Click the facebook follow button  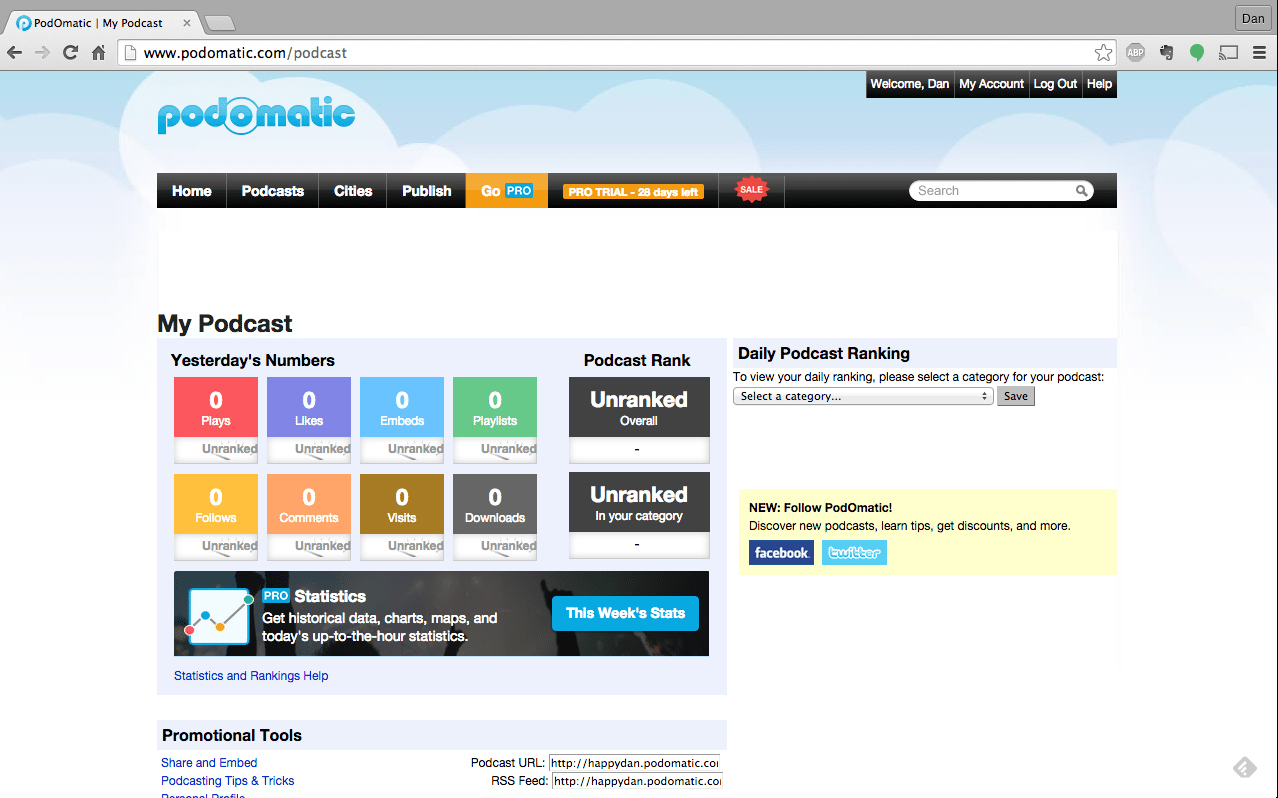[x=781, y=553]
